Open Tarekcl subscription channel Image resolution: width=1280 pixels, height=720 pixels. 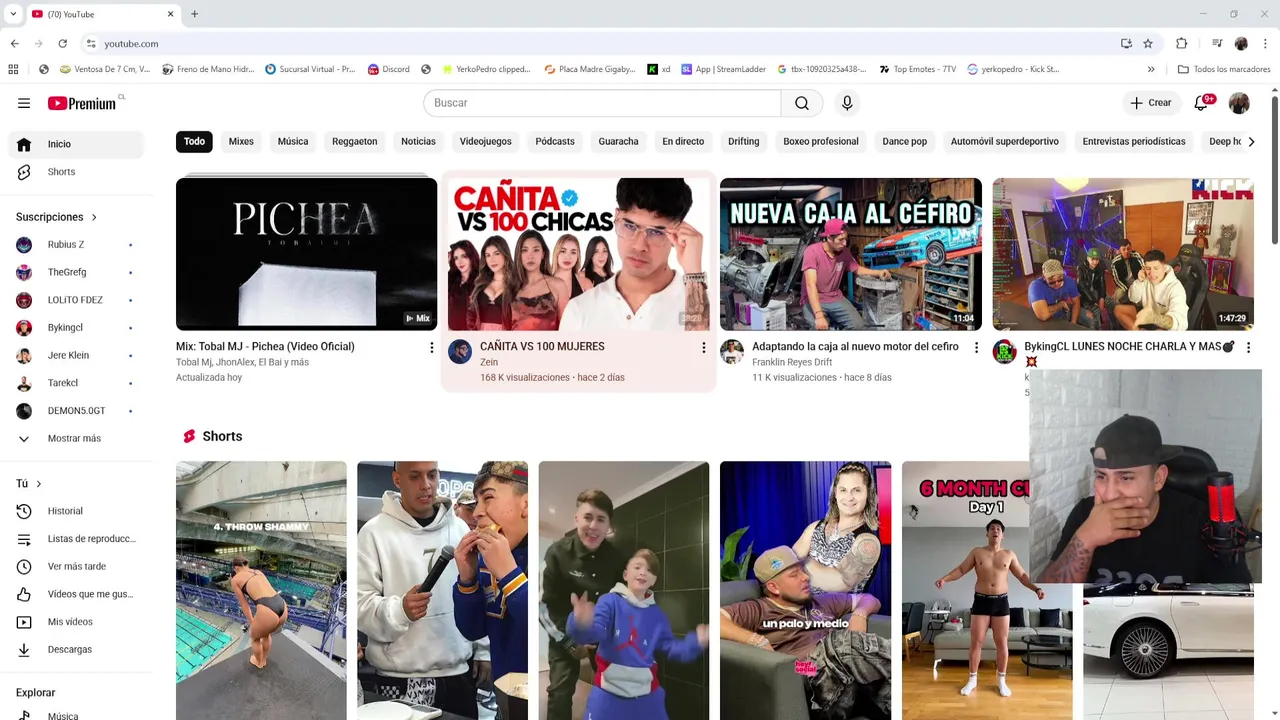(76, 383)
